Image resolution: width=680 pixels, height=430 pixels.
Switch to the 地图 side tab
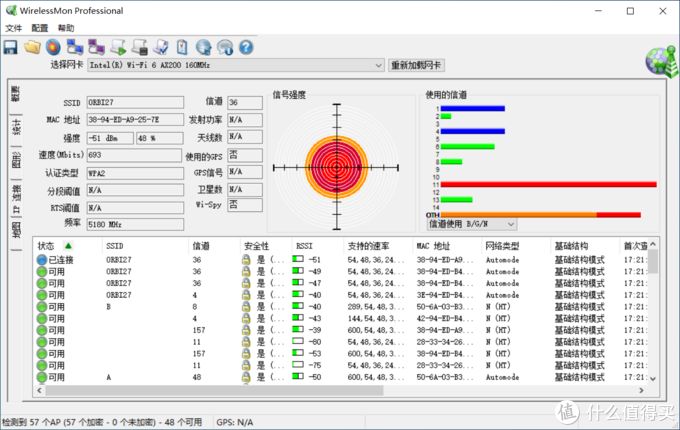[x=16, y=230]
